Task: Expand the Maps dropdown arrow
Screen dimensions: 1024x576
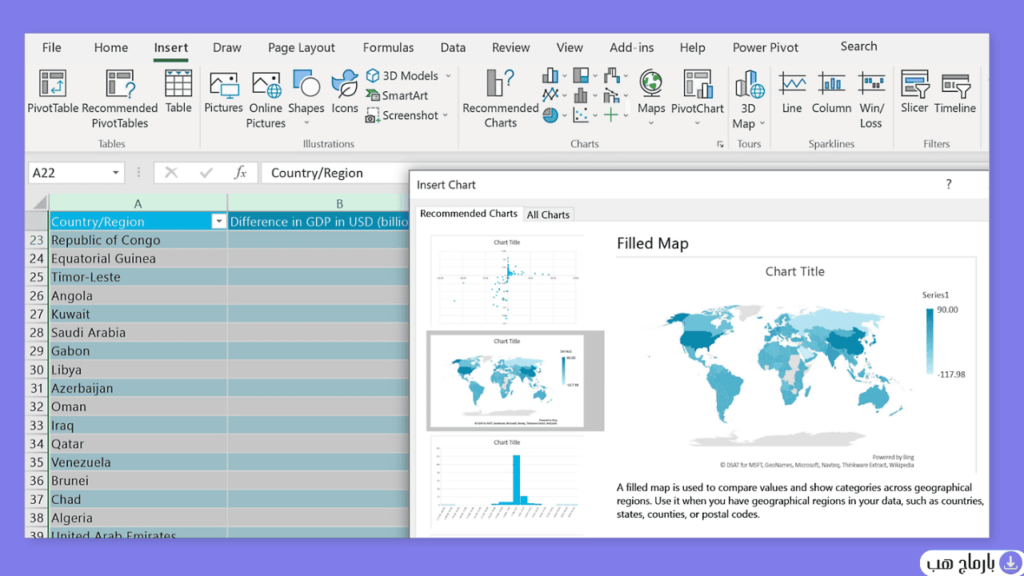Action: (x=651, y=123)
